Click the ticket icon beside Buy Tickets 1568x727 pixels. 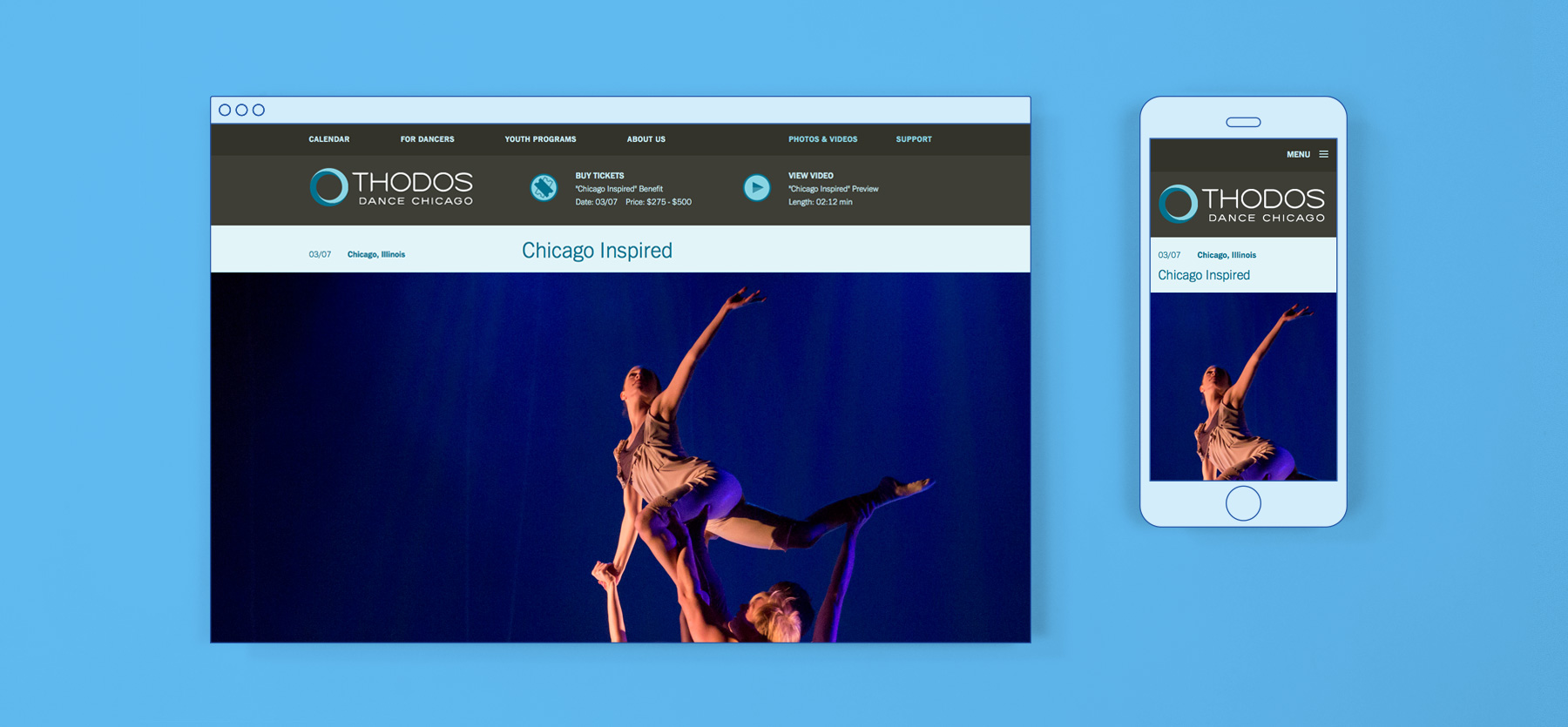pyautogui.click(x=544, y=188)
